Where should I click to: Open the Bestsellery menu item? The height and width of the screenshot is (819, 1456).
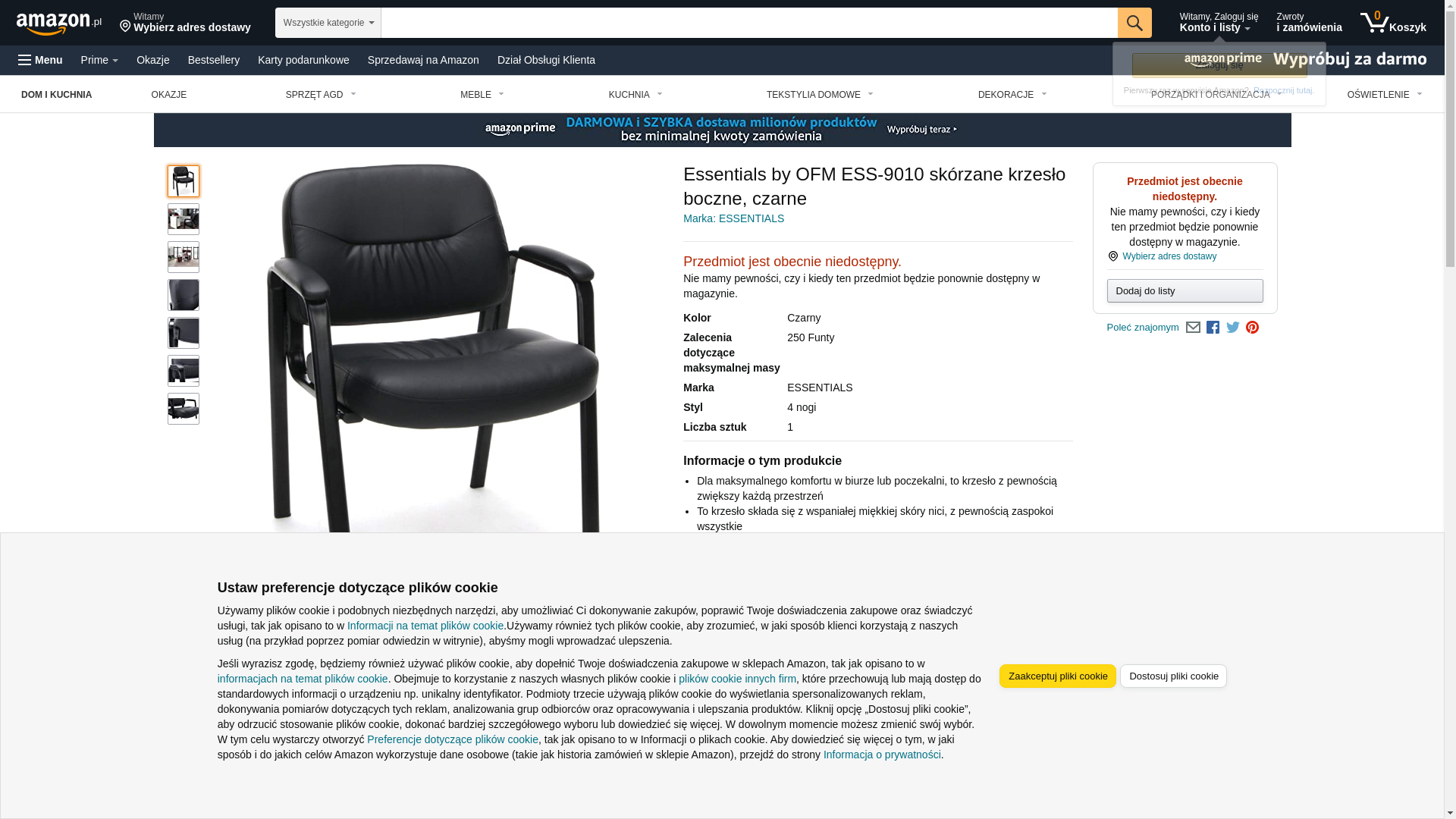[214, 60]
